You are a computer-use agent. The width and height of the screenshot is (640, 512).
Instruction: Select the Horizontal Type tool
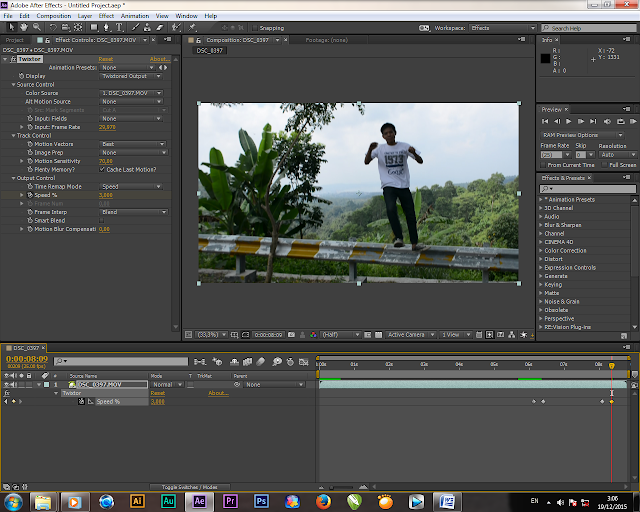[x=120, y=28]
